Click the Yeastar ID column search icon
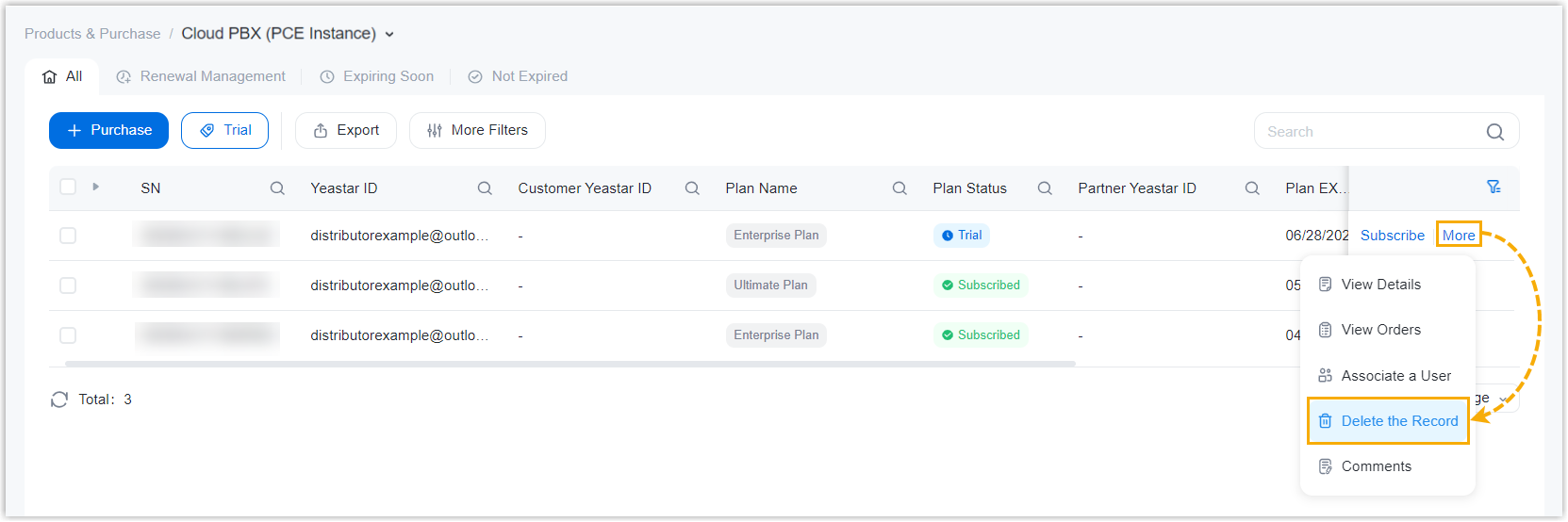Image resolution: width=1568 pixels, height=522 pixels. 485,188
